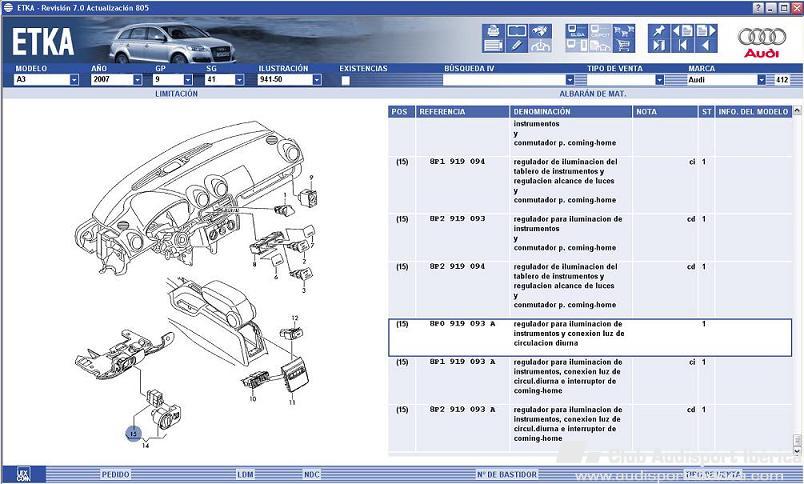The height and width of the screenshot is (484, 804).
Task: Click the pencil edit icon
Action: pos(517,45)
